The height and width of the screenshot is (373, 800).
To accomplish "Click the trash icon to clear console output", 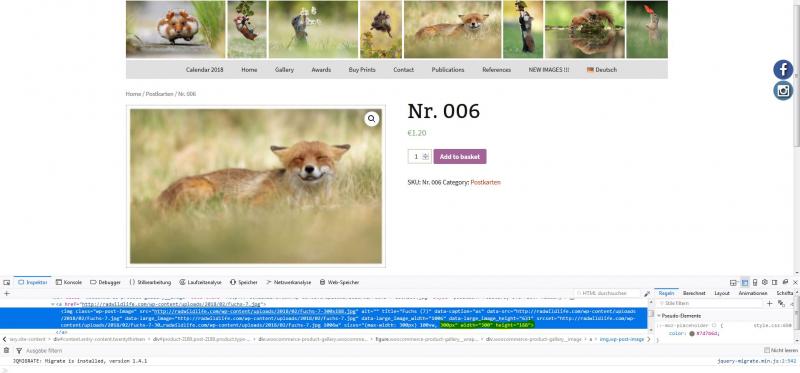I will (x=6, y=351).
